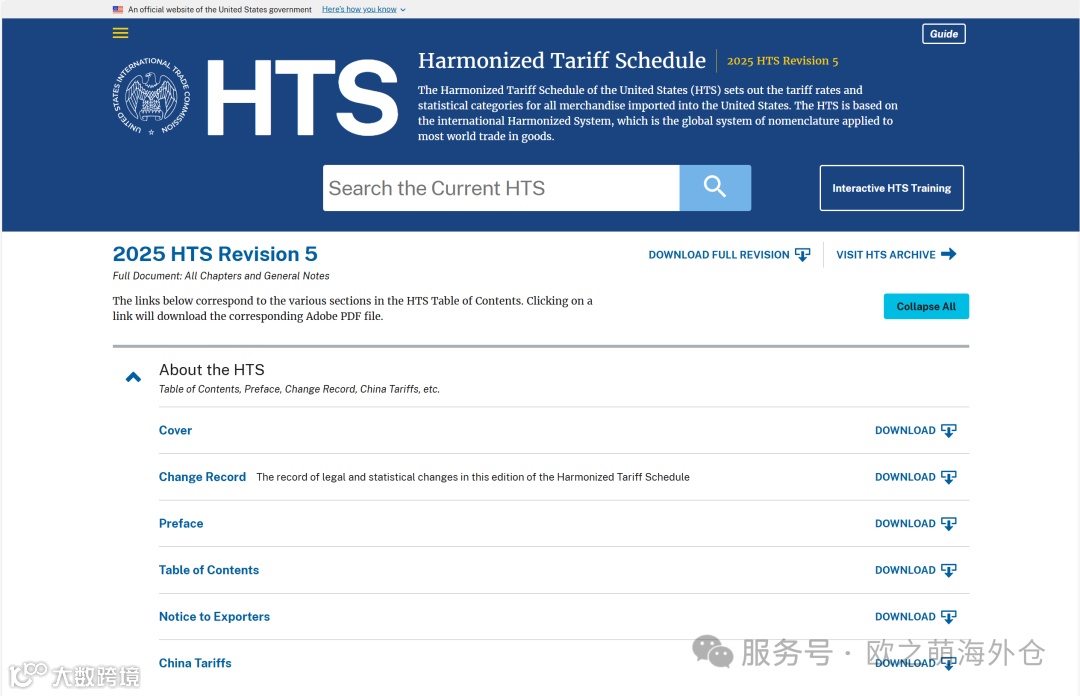This screenshot has height=696, width=1080.
Task: Click DOWNLOAD text in the Change Record row
Action: point(905,477)
